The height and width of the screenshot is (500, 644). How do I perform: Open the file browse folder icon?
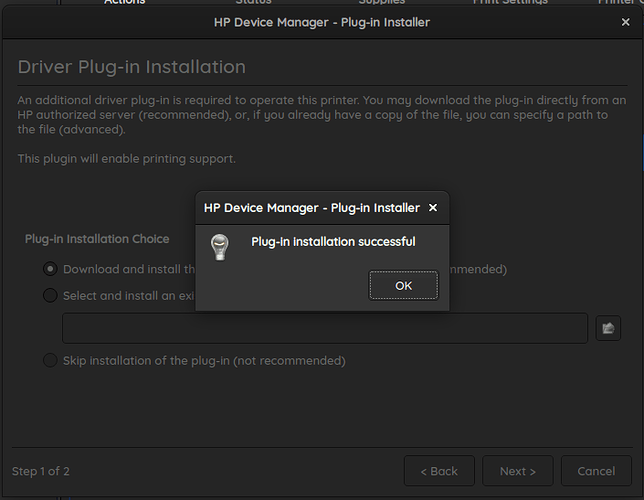click(608, 328)
